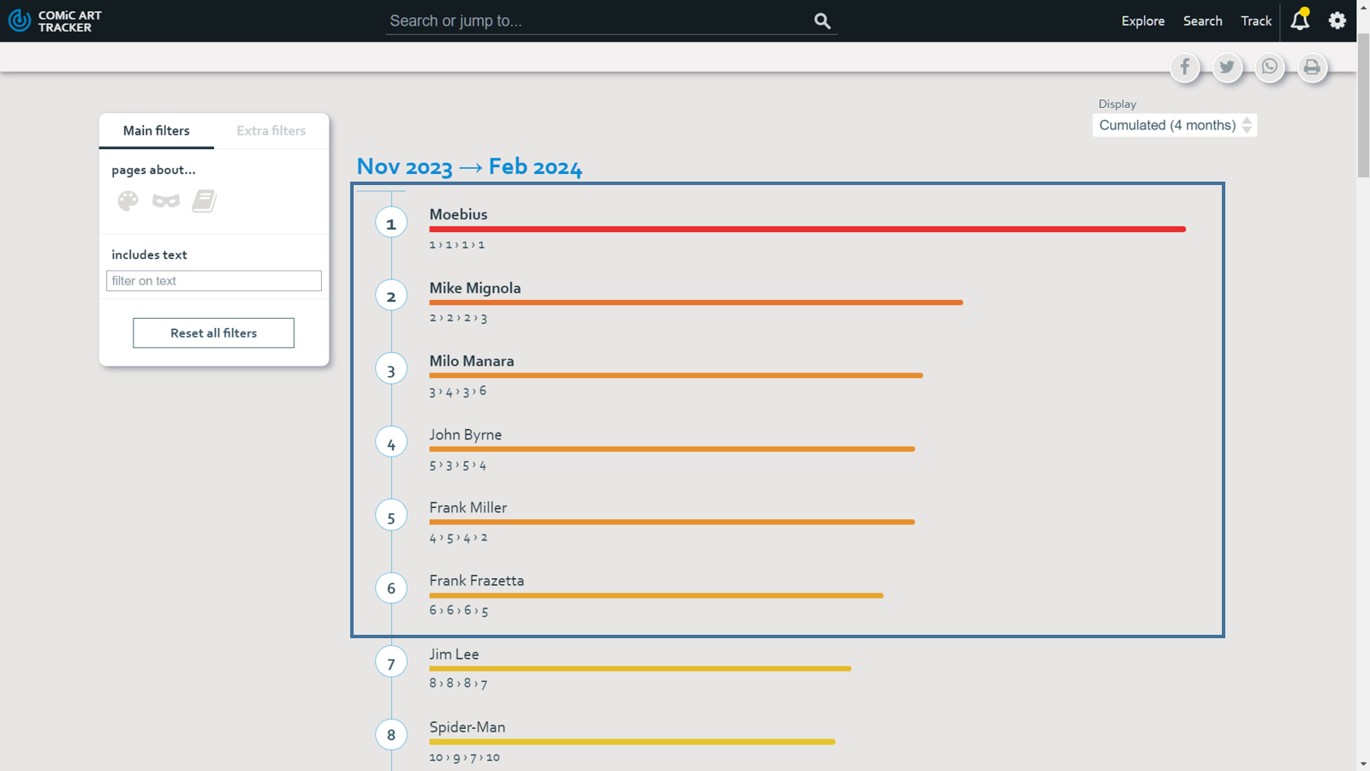Select the Main filters tab
Image resolution: width=1370 pixels, height=771 pixels.
pyautogui.click(x=156, y=131)
